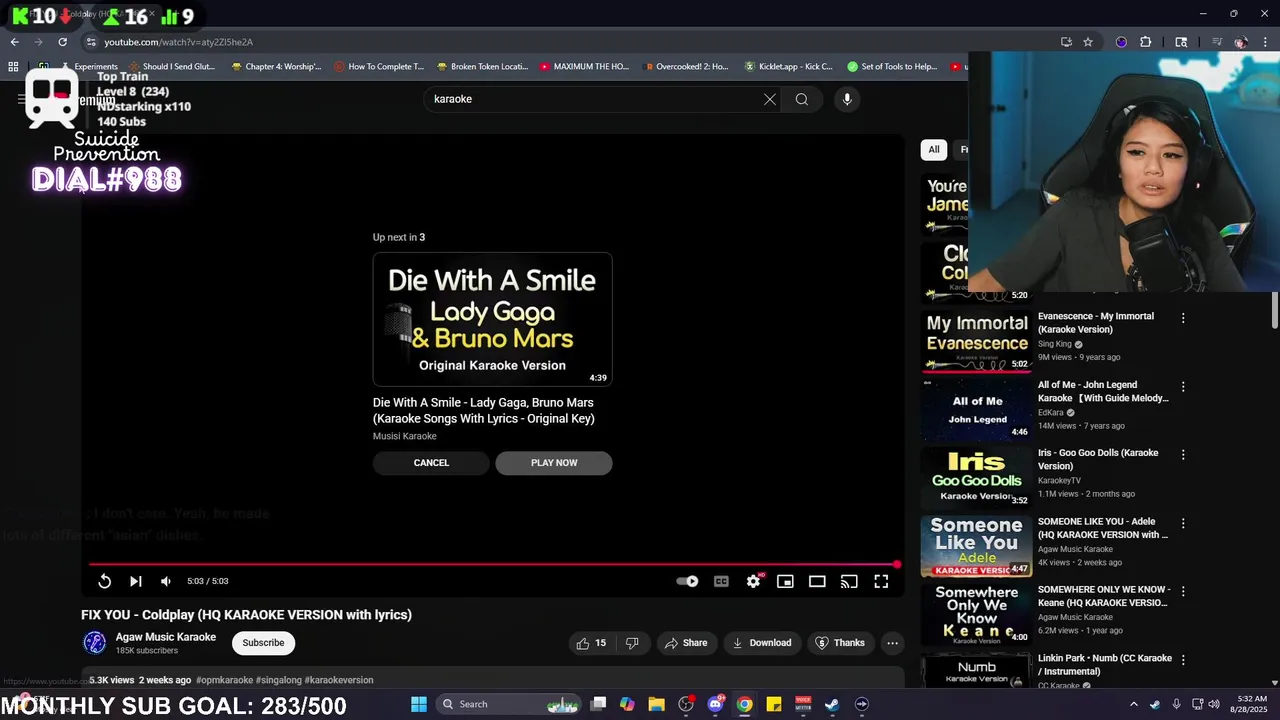The height and width of the screenshot is (720, 1280).
Task: Go back in the browser
Action: [x=14, y=42]
